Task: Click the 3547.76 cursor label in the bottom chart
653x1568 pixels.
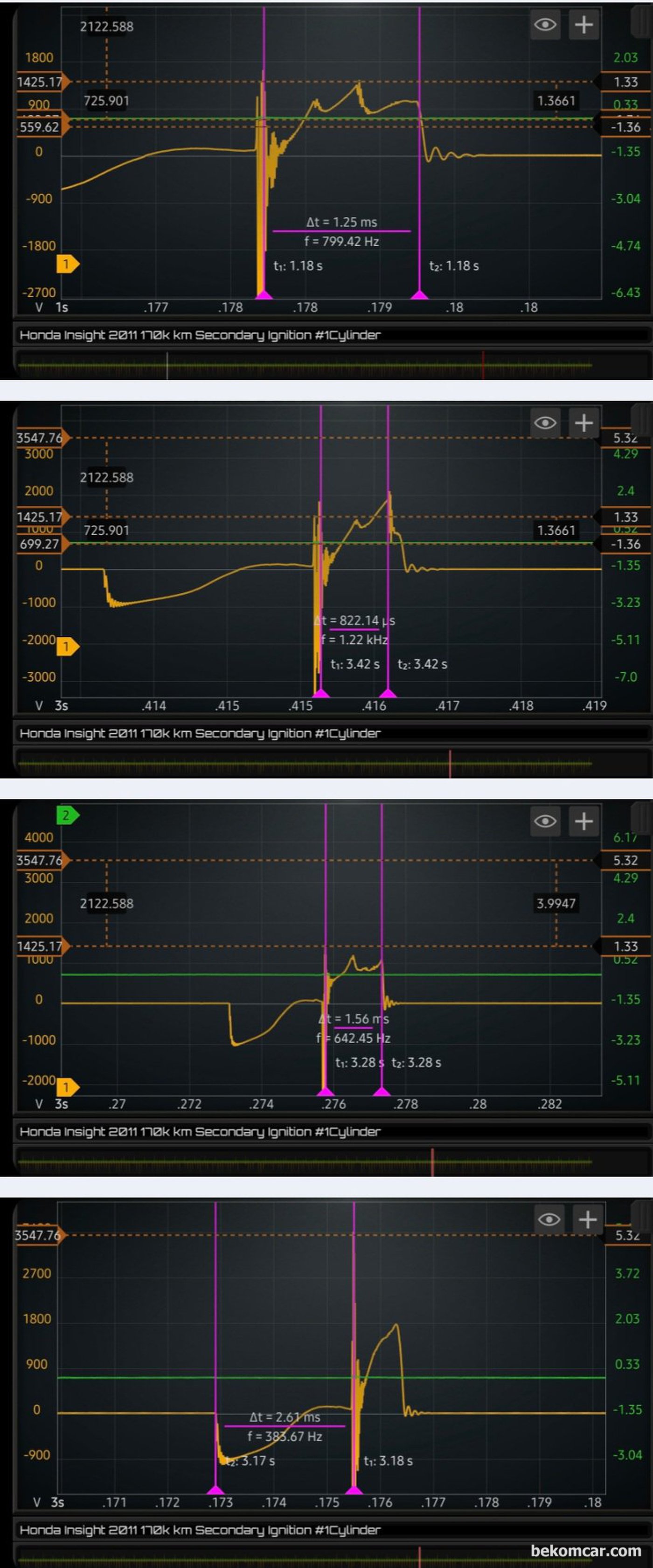Action: (38, 1235)
